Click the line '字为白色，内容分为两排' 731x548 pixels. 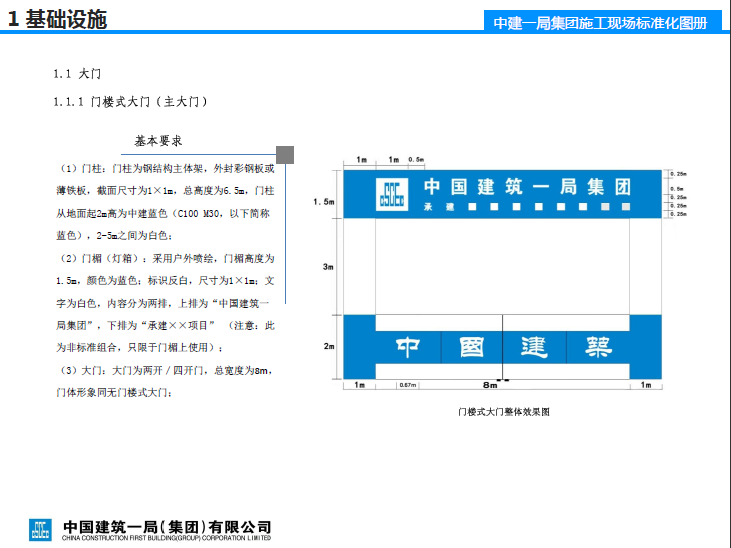tap(163, 304)
